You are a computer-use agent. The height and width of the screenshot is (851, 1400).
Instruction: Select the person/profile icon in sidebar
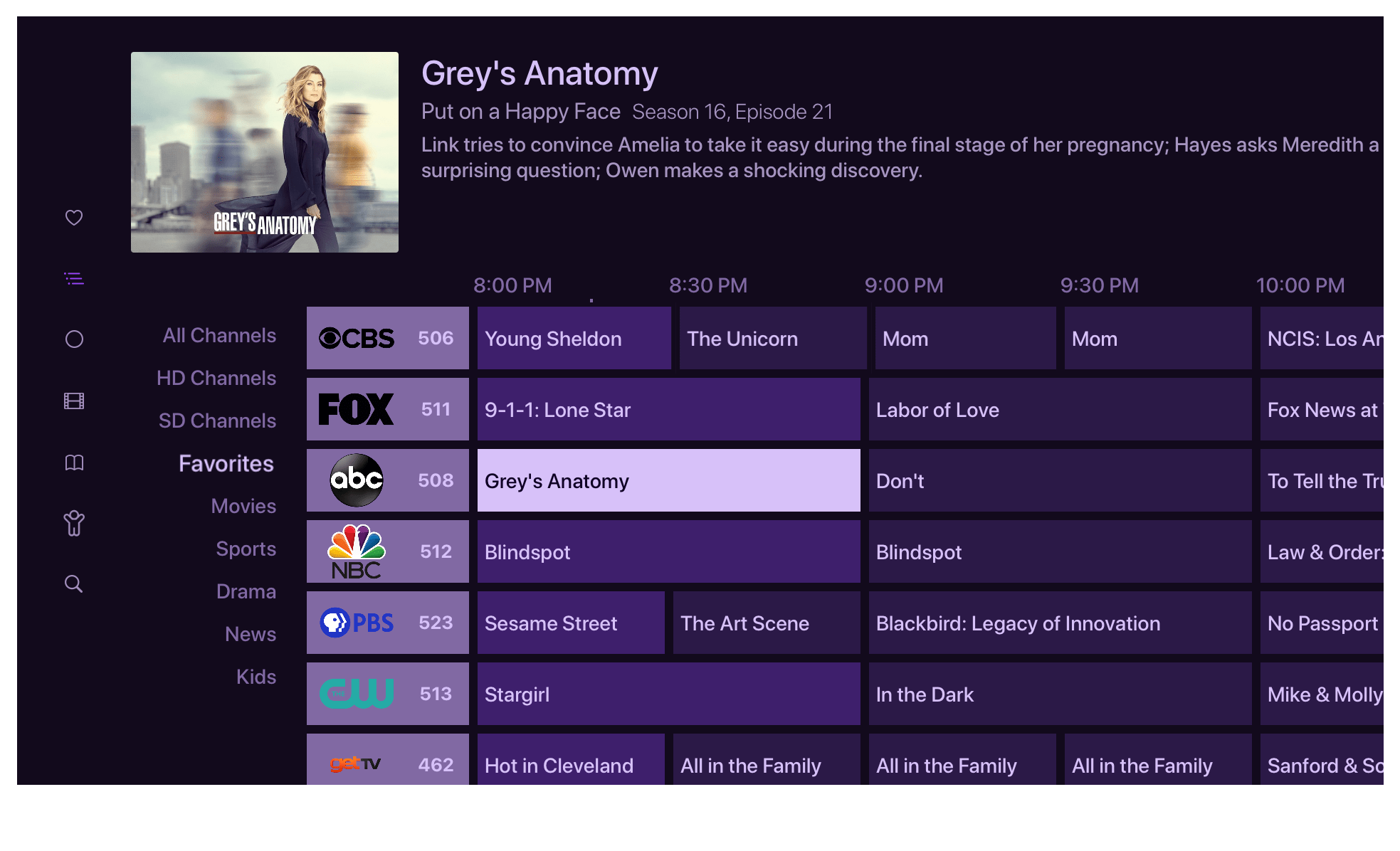[x=74, y=522]
